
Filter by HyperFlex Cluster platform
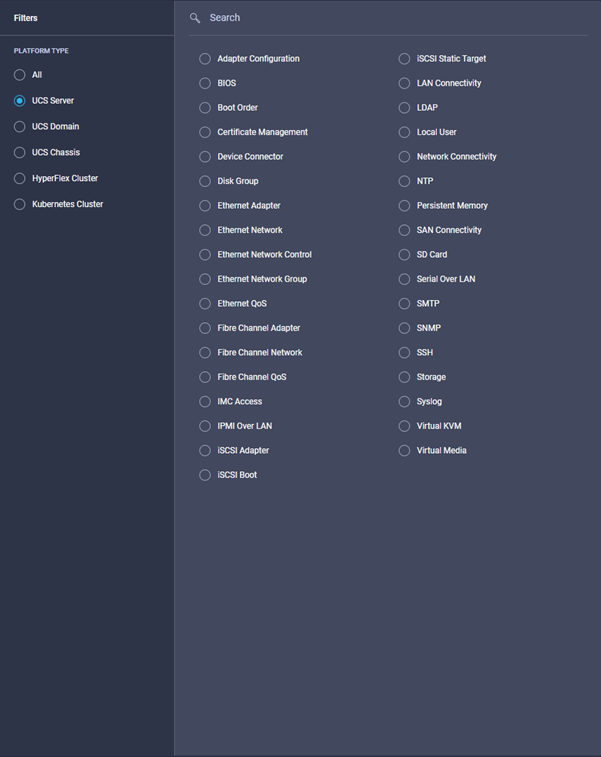click(x=20, y=179)
